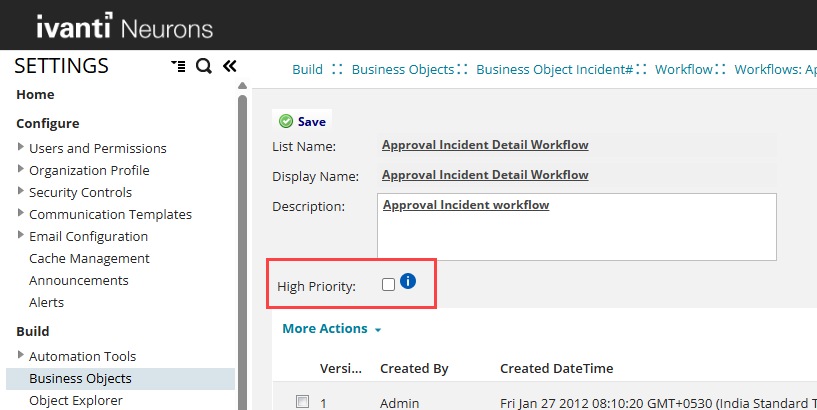Collapse the Settings sidebar with double chevron
The image size is (817, 410).
click(230, 66)
